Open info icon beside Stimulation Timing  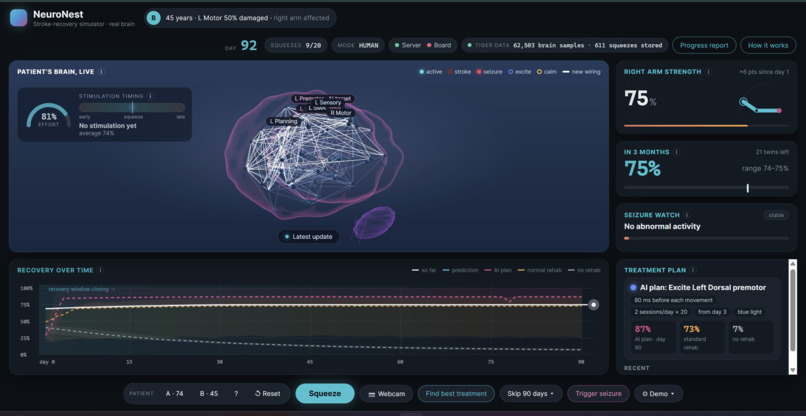[150, 96]
